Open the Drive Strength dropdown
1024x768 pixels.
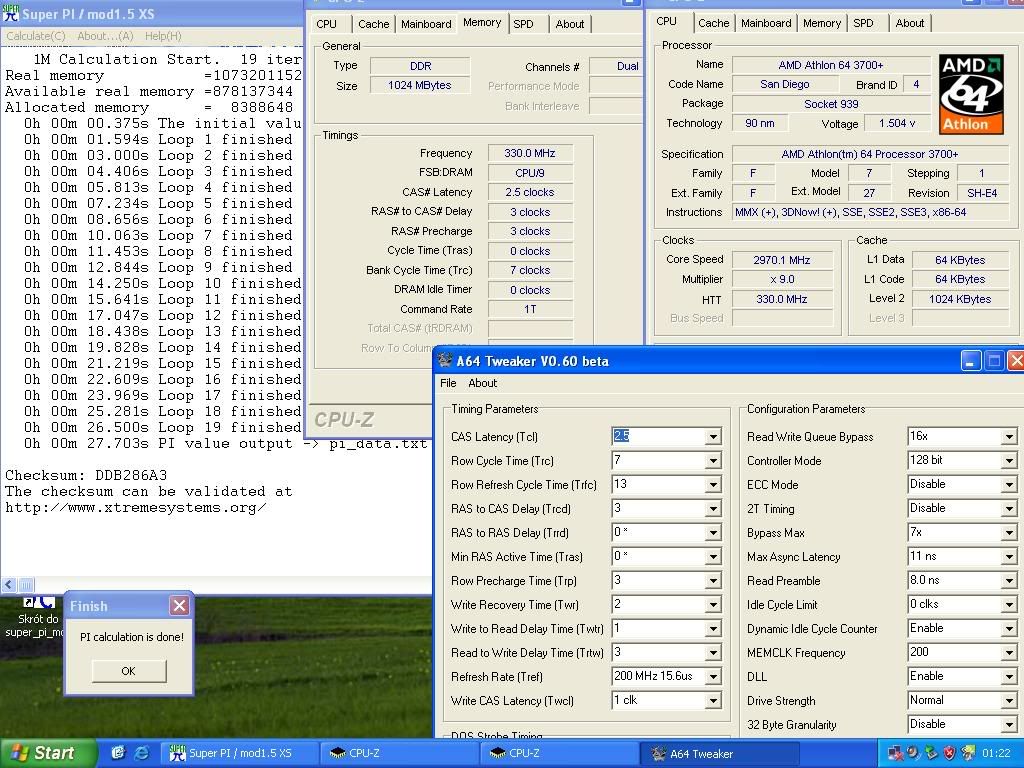(1009, 701)
